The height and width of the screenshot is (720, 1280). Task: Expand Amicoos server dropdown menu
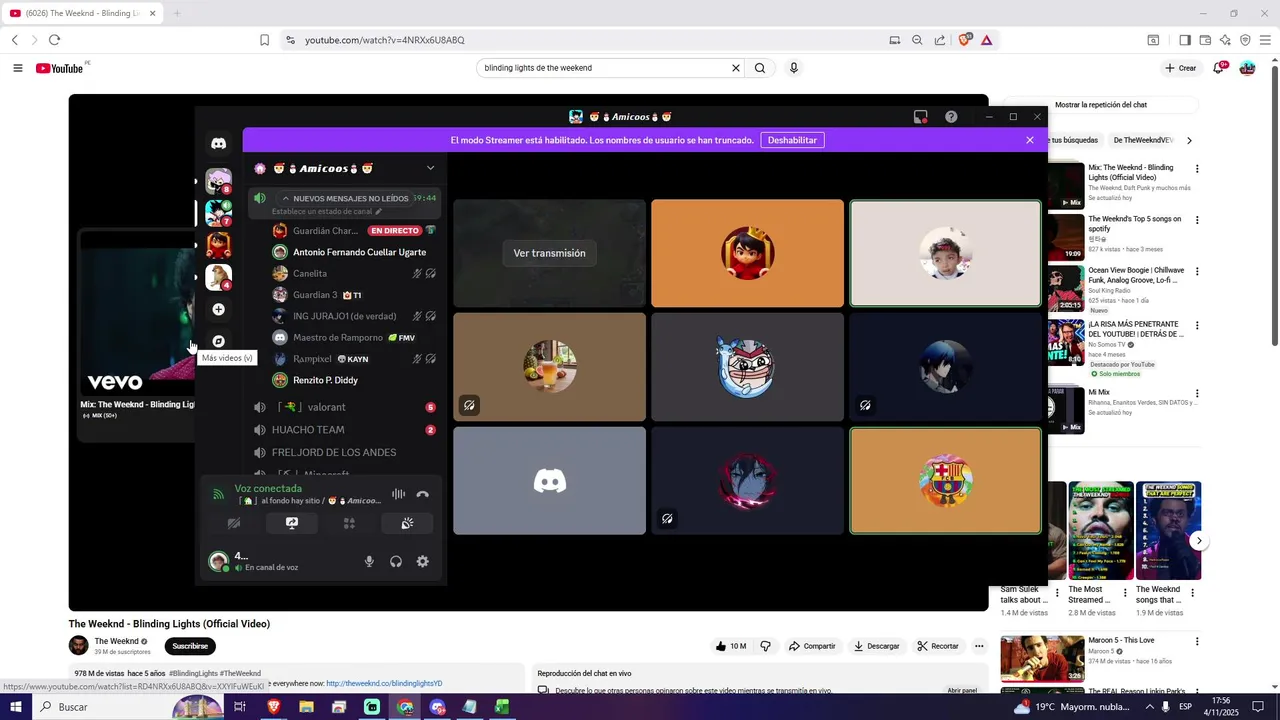pos(430,168)
